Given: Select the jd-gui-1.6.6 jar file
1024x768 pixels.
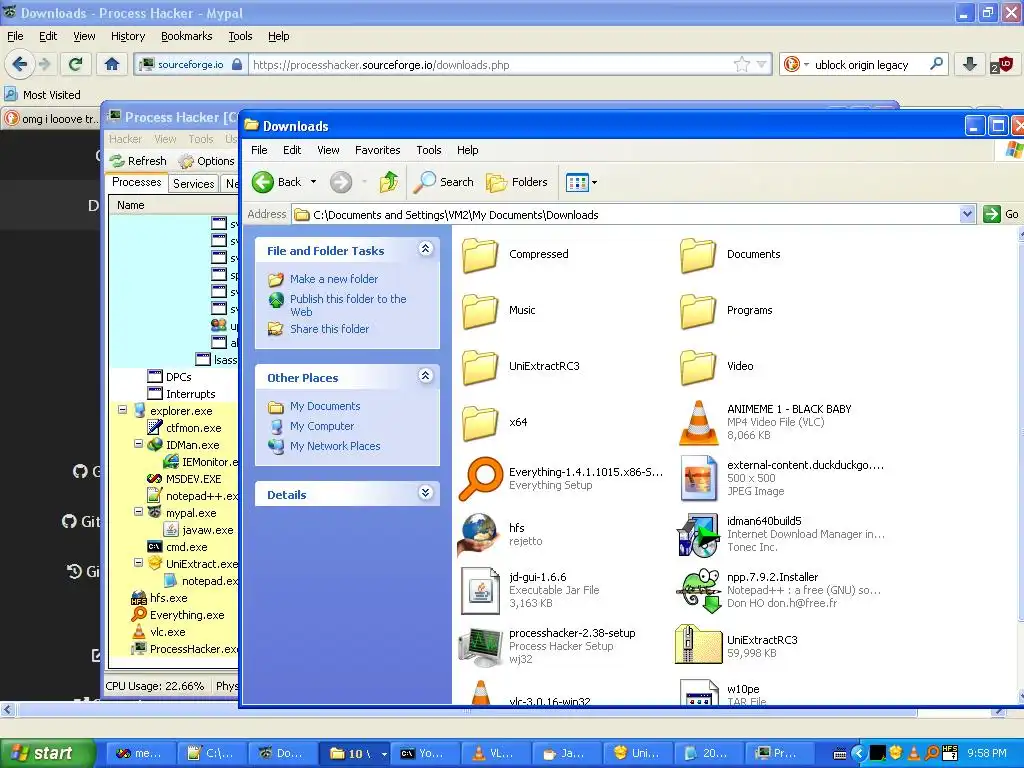Looking at the screenshot, I should 530,590.
